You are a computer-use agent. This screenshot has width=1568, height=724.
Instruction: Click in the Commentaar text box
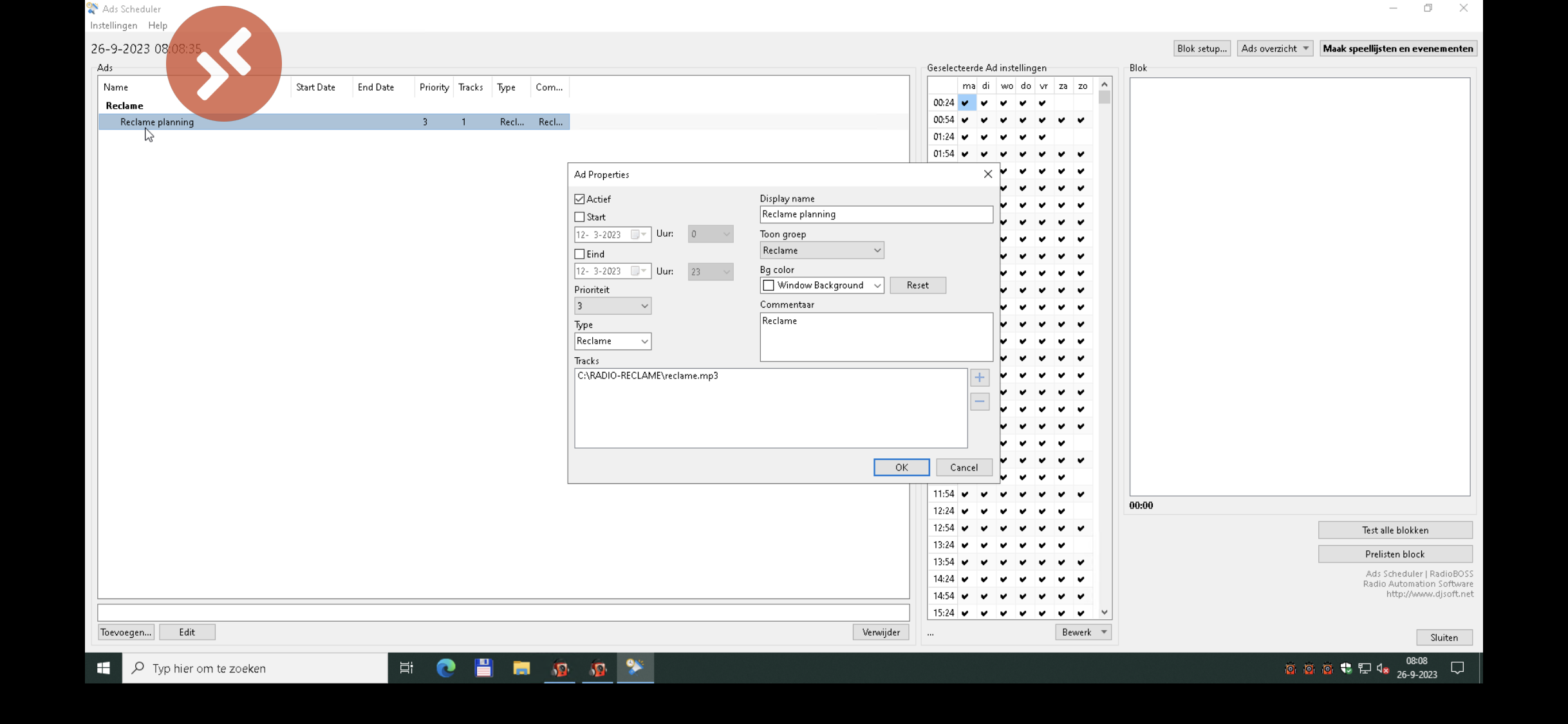[876, 337]
